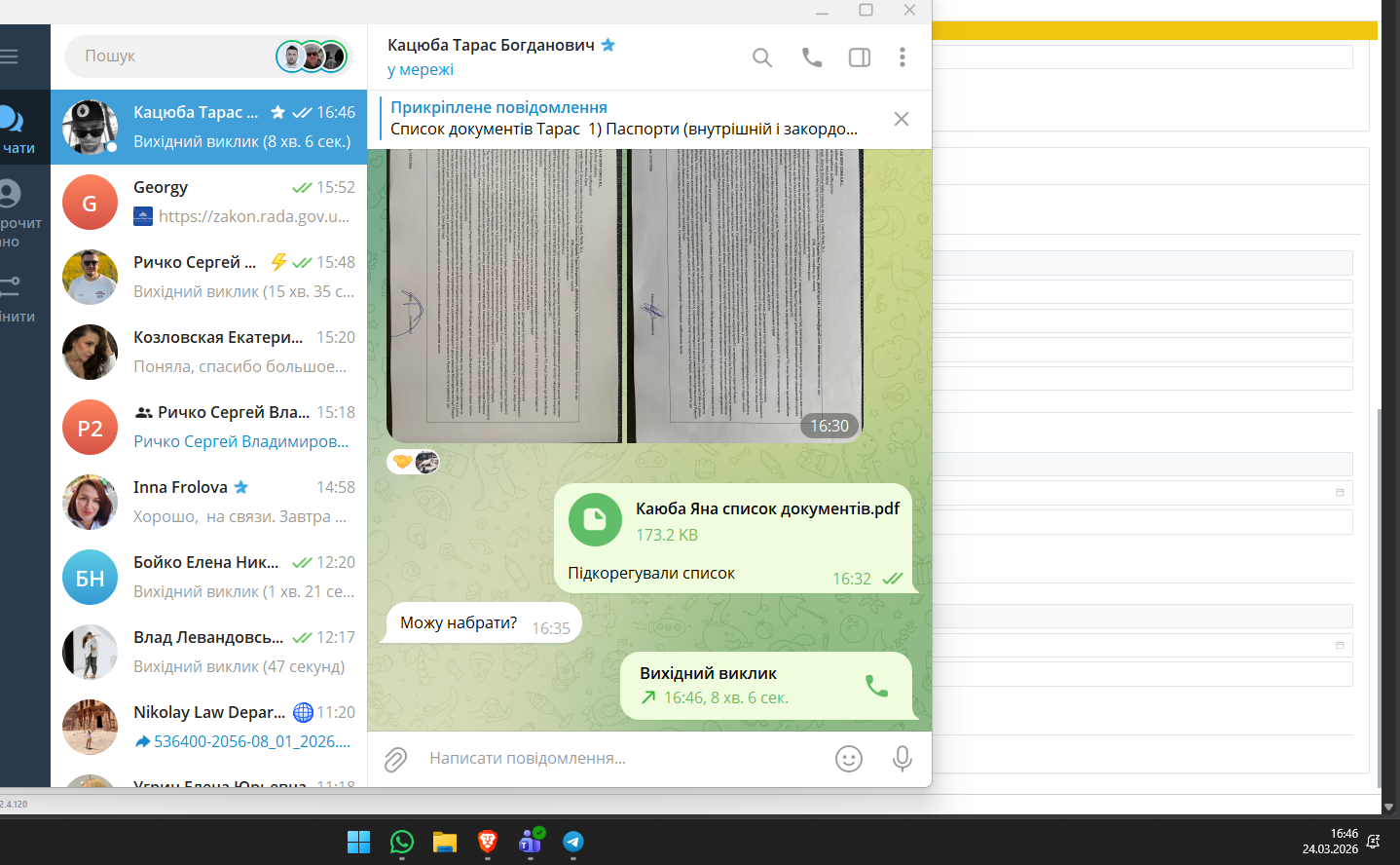The image size is (1400, 865).
Task: Focus the Написати повідомлення message input
Action: 623,758
